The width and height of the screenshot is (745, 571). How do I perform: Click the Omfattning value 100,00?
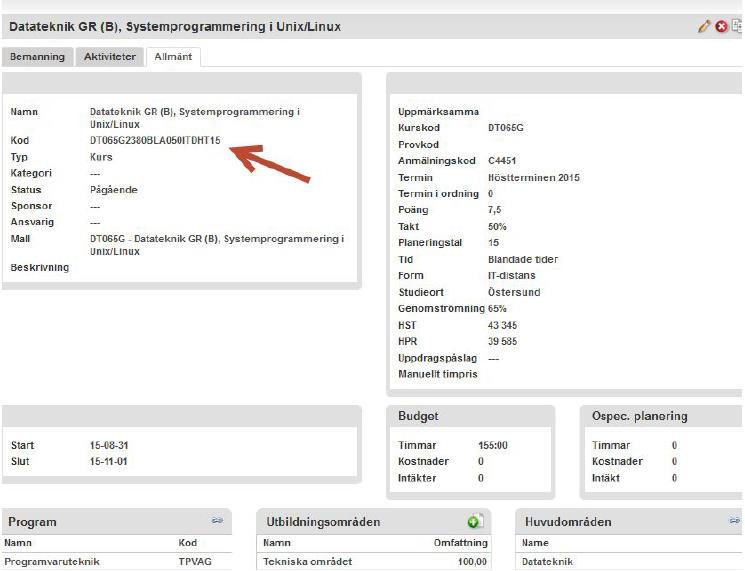472,561
